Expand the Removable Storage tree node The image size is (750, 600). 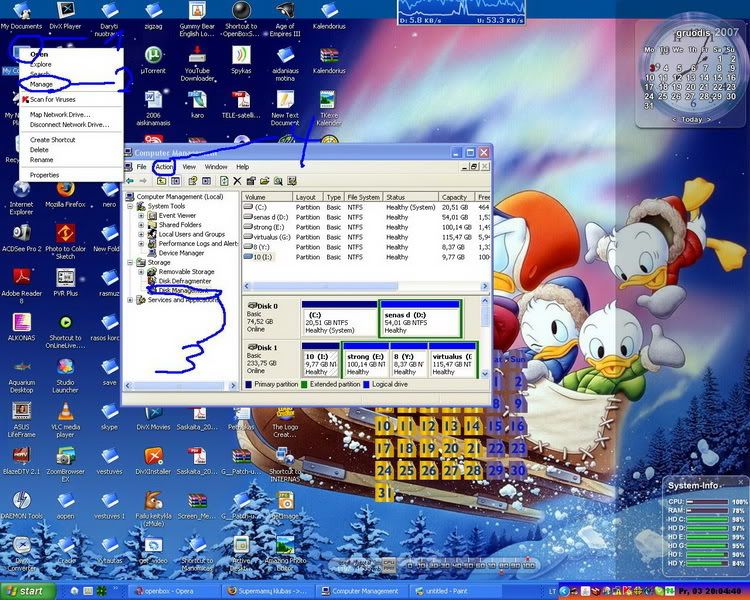coord(141,272)
